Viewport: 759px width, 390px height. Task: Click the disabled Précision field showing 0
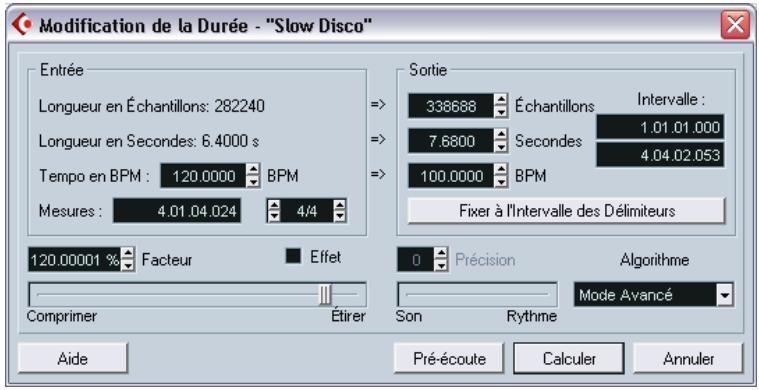415,259
